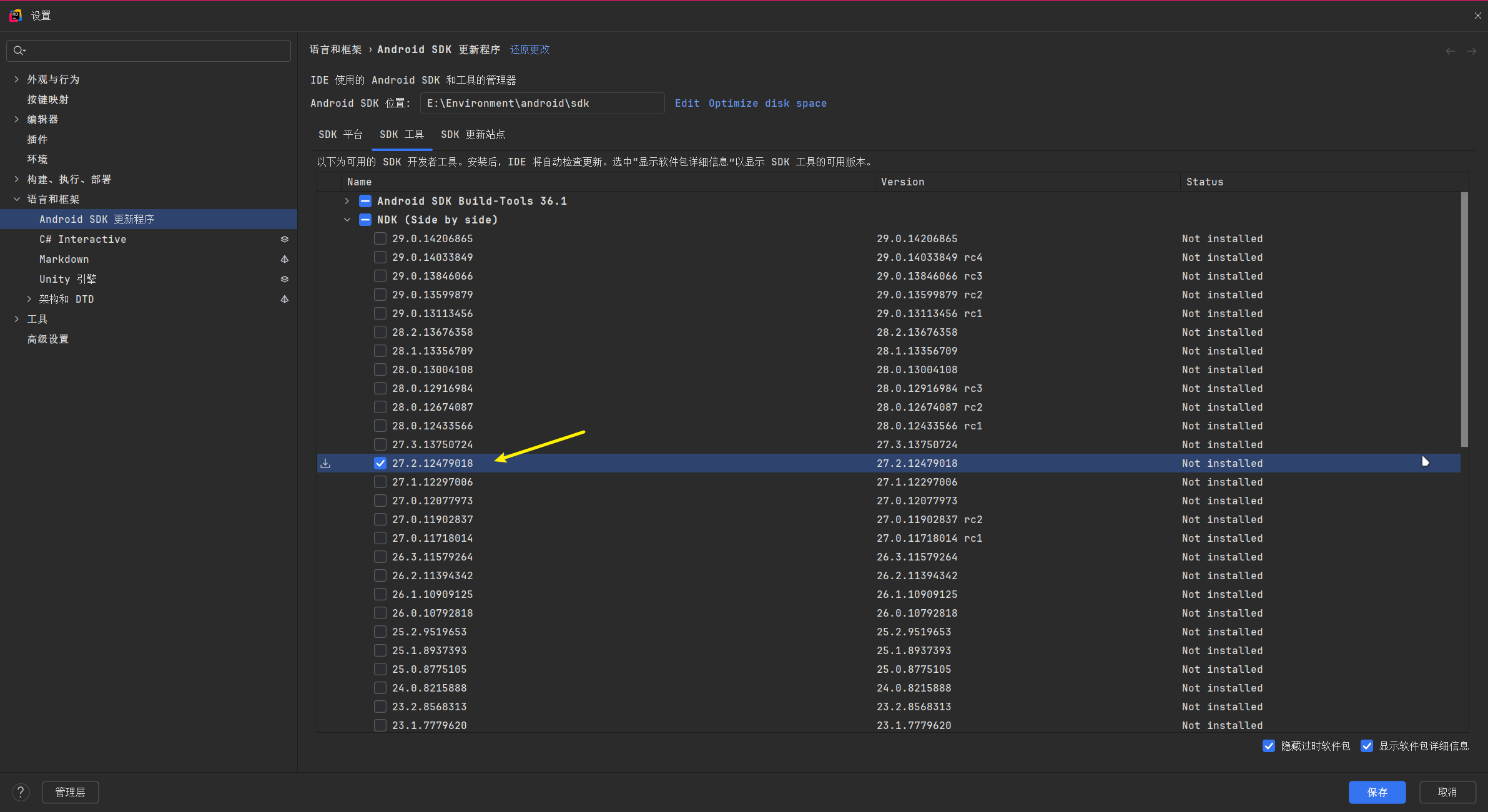The image size is (1488, 812).
Task: Expand Android SDK Build-Tools 36.1 row
Action: (347, 201)
